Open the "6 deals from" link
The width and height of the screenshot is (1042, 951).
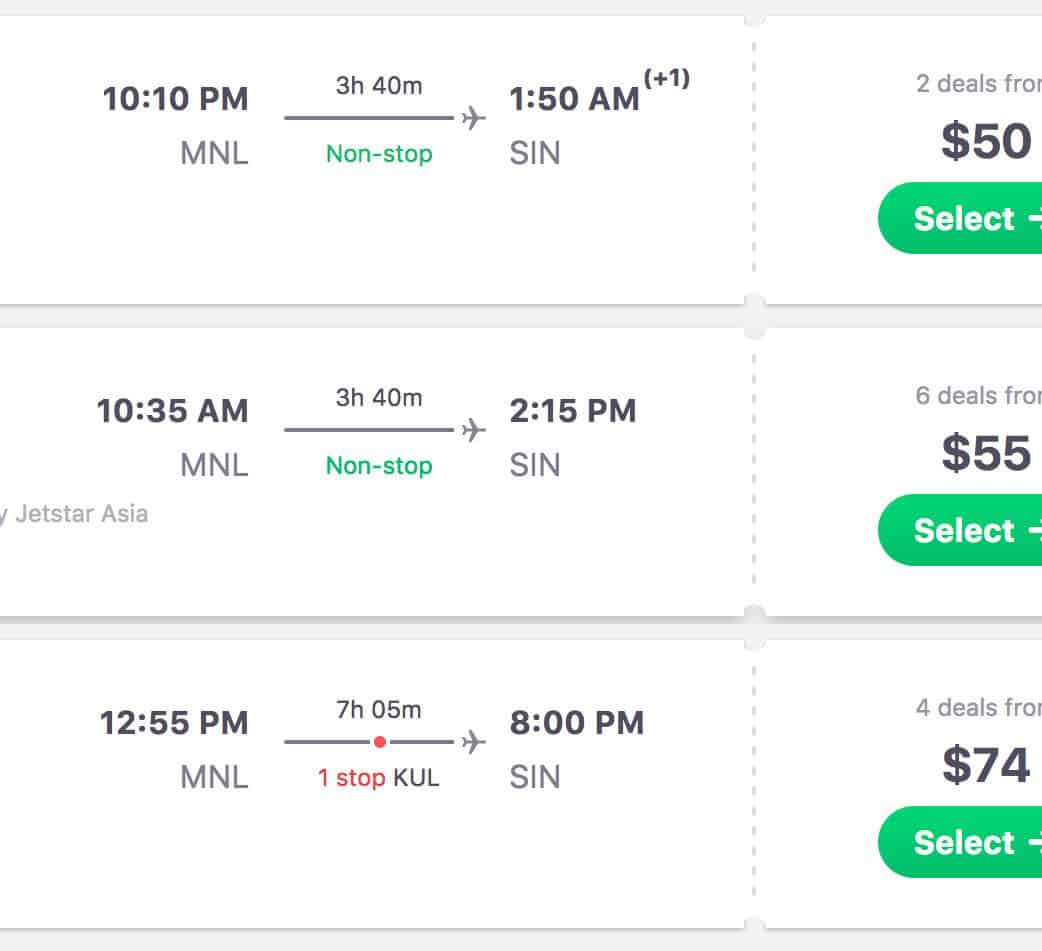coord(978,396)
